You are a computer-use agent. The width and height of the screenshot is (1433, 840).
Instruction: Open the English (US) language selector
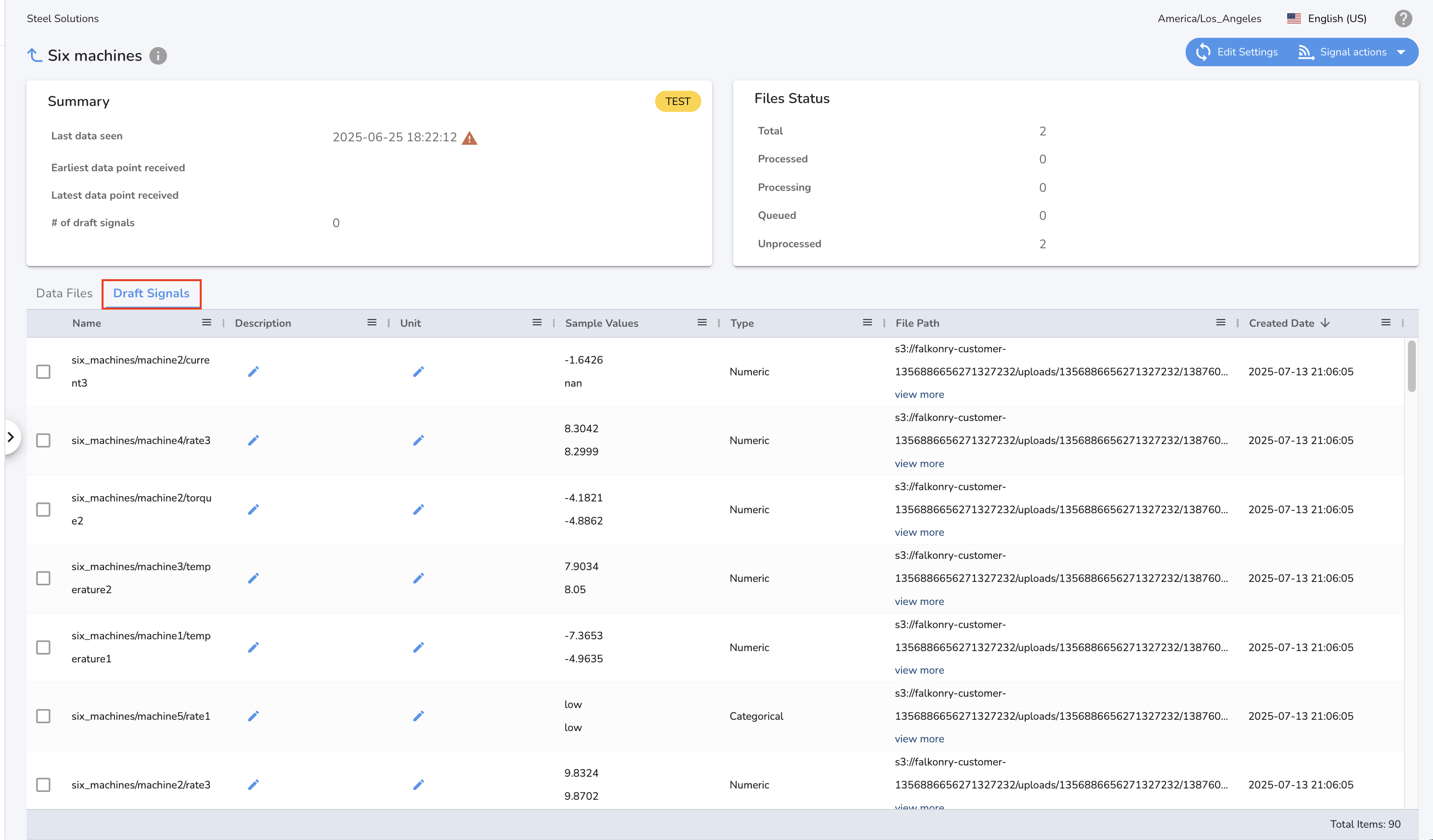[x=1327, y=18]
